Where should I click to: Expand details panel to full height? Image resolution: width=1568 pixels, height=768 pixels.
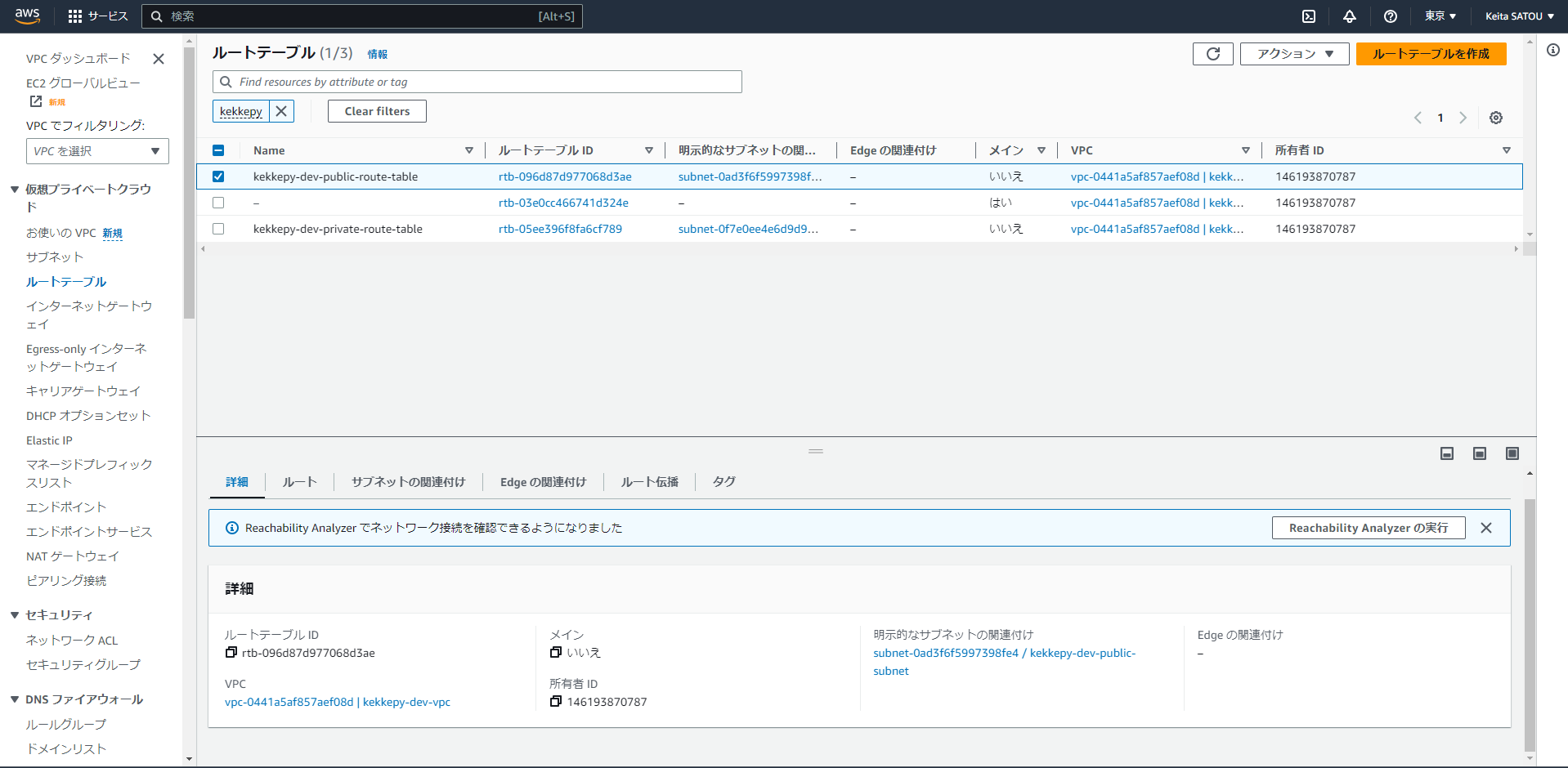(1512, 453)
